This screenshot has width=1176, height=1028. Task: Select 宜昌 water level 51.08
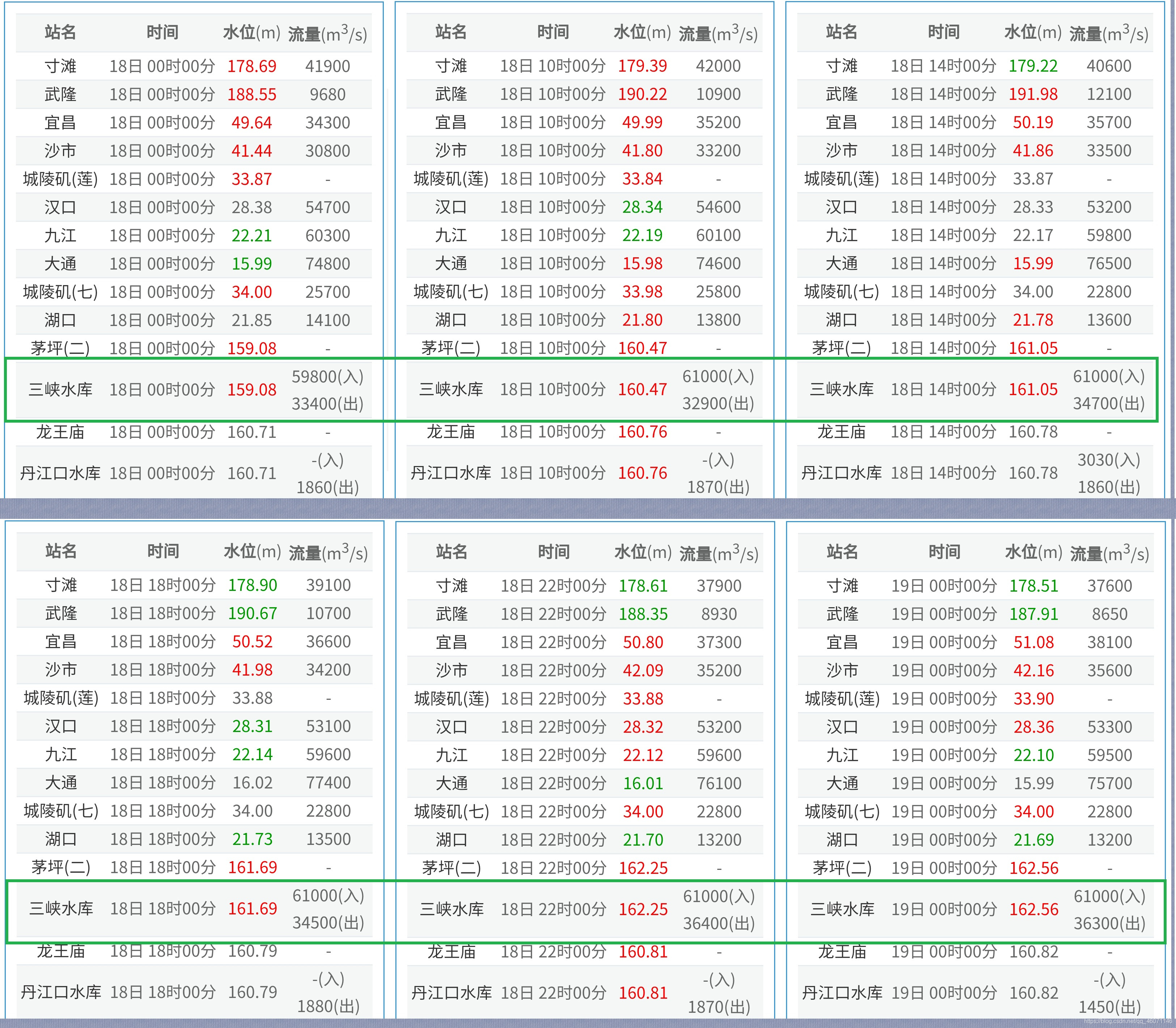tap(1033, 642)
